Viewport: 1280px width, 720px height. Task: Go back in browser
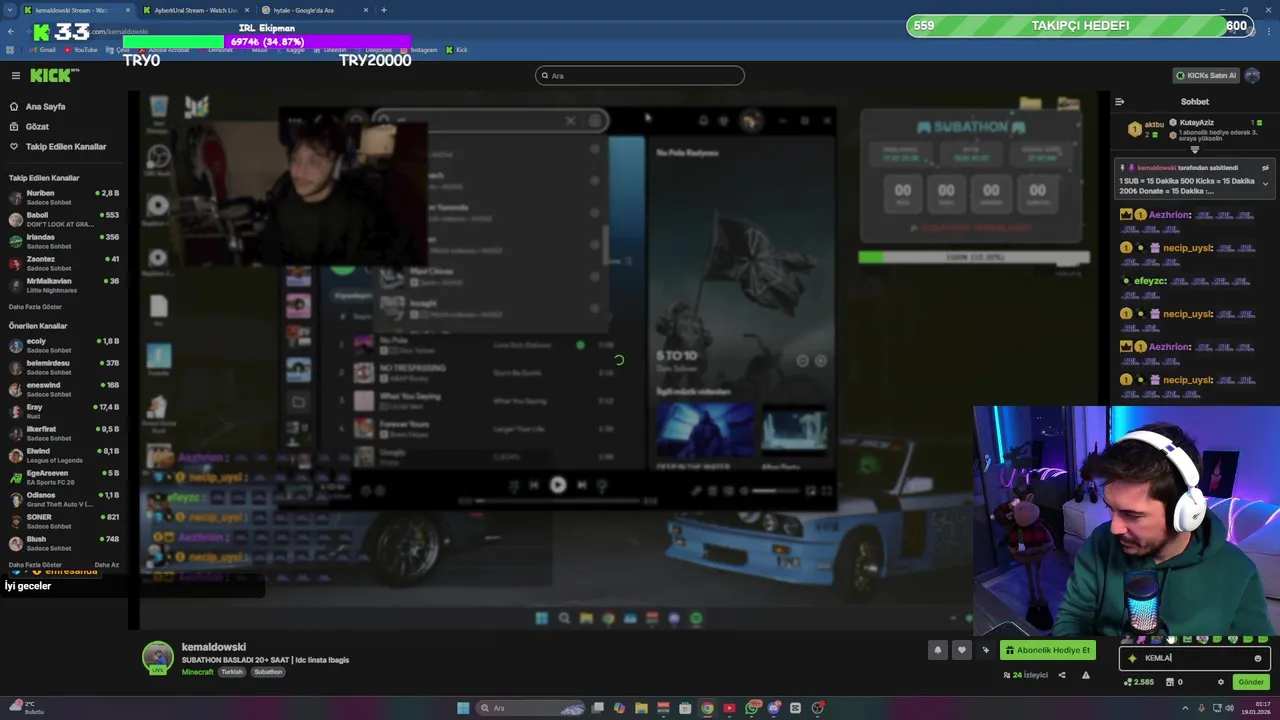(10, 32)
